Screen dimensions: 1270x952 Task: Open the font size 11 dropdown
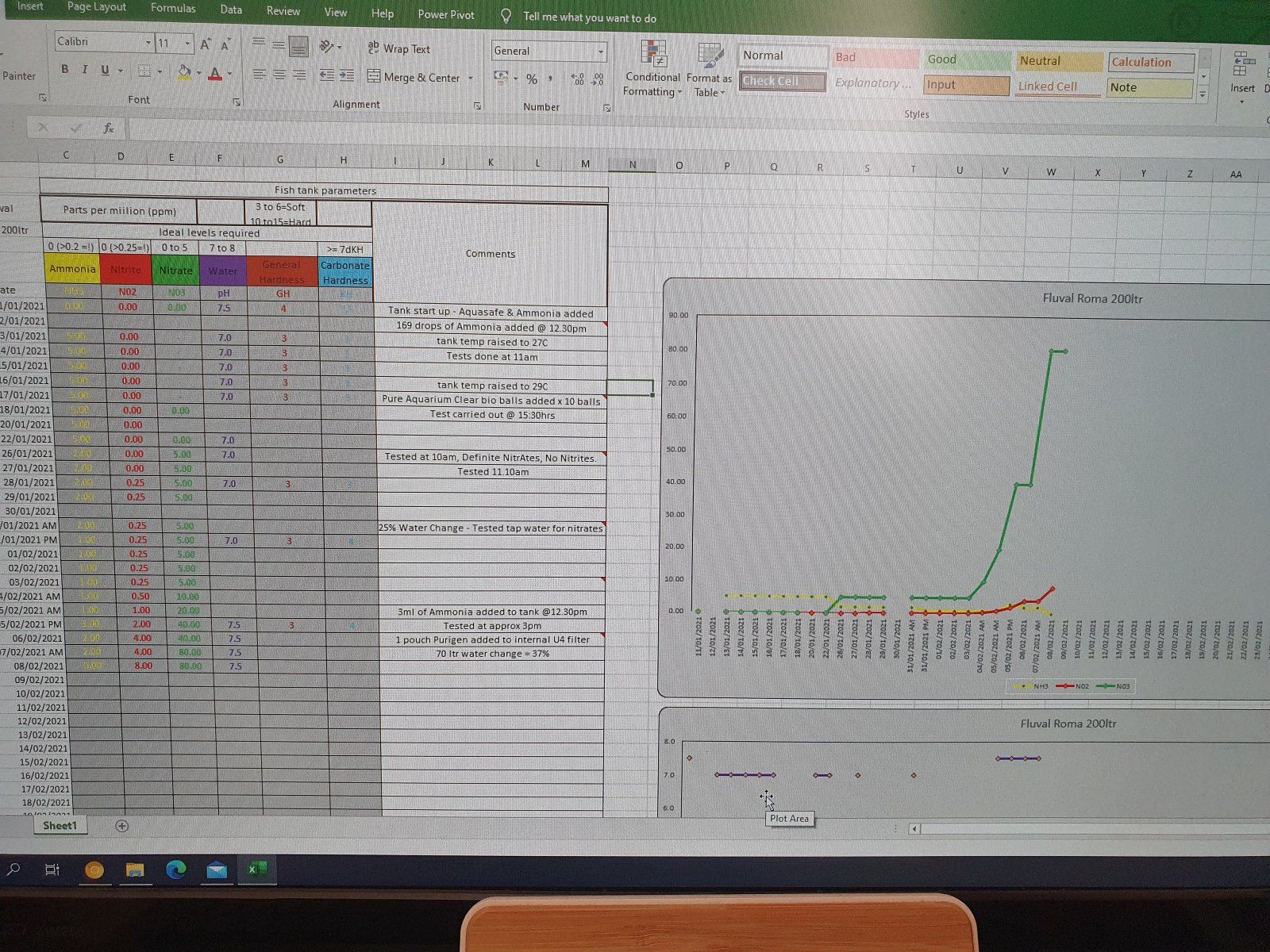tap(187, 44)
